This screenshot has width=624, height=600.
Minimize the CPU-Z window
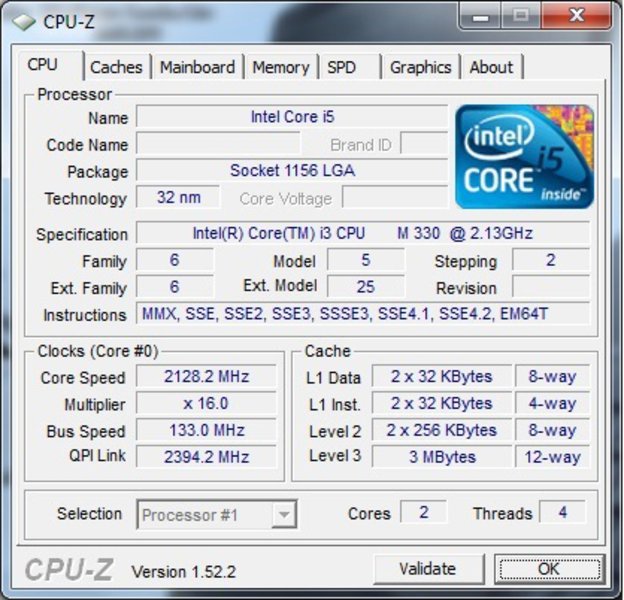tap(480, 17)
